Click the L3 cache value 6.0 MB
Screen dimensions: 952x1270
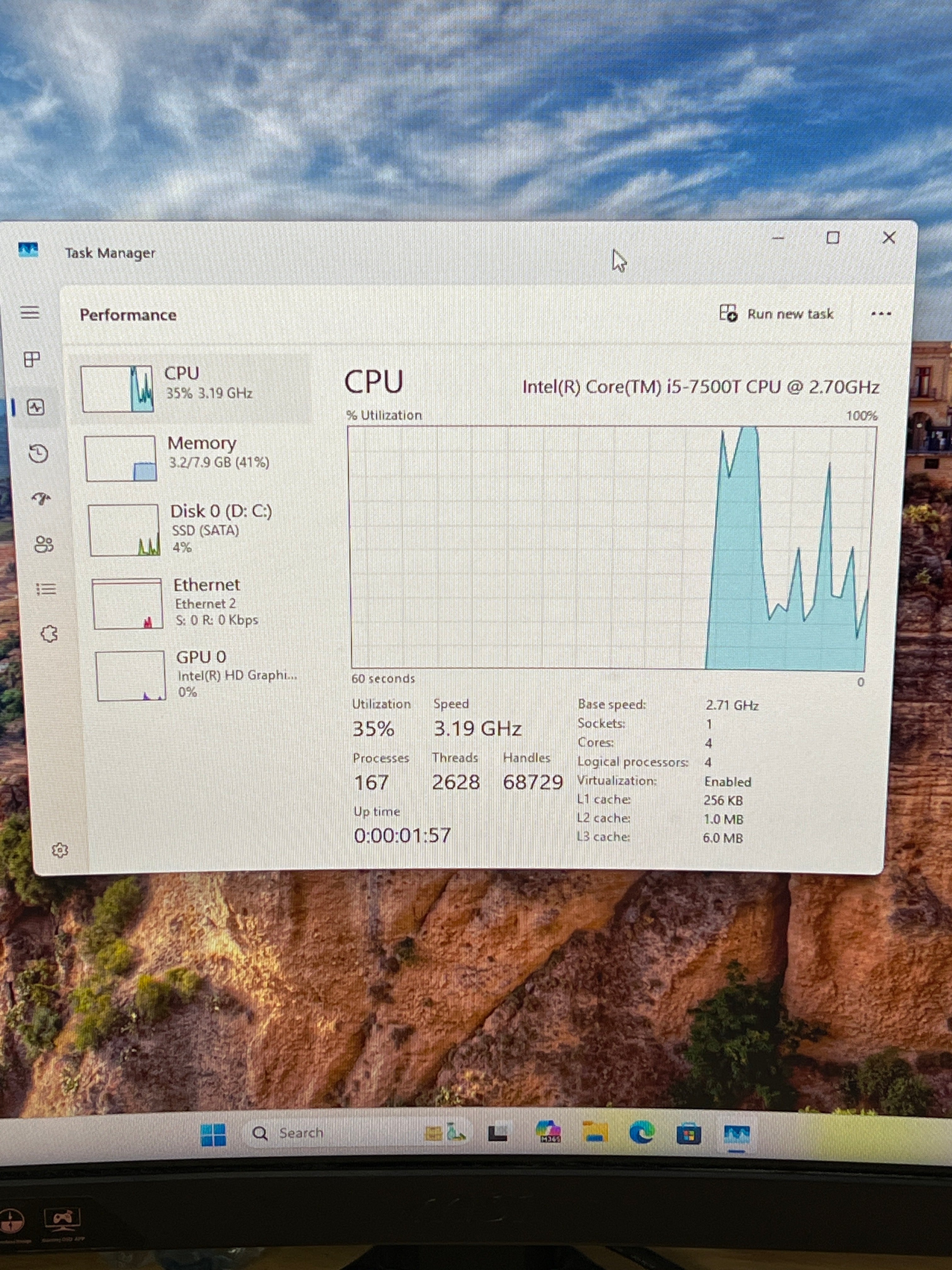click(722, 838)
